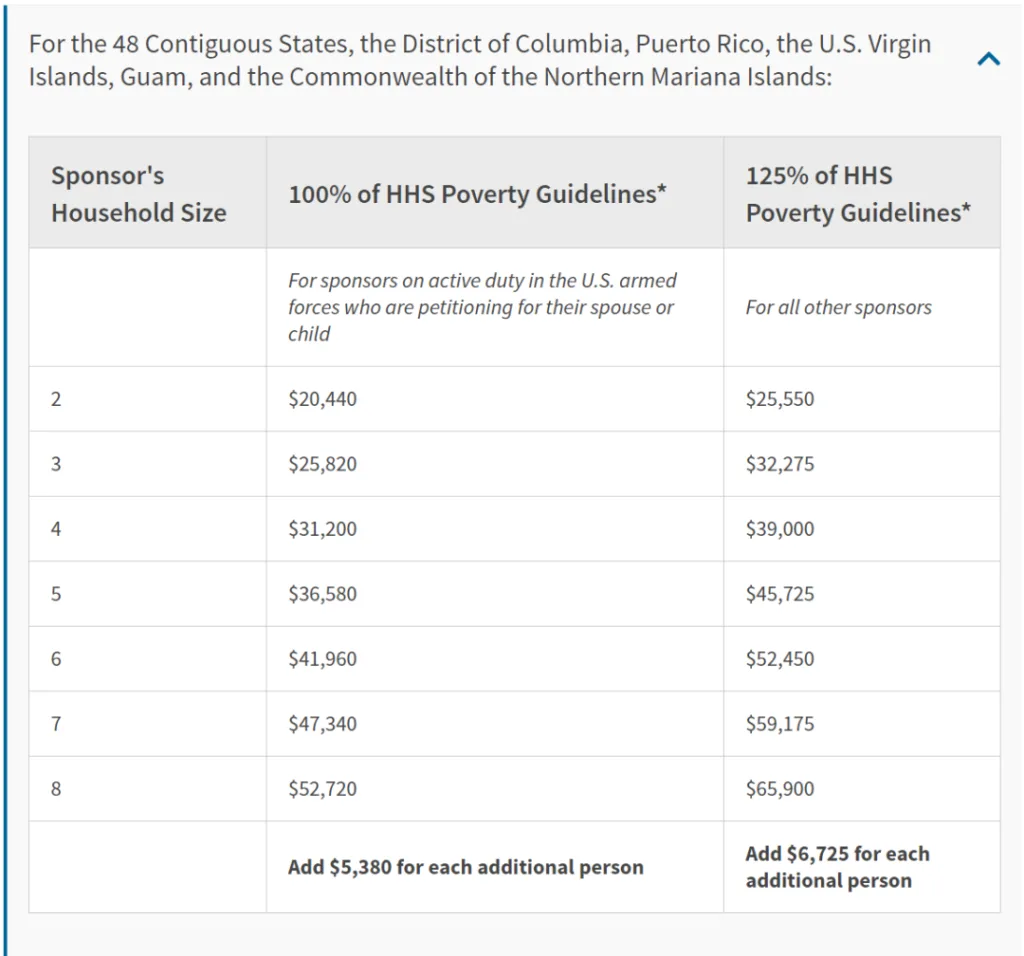This screenshot has width=1024, height=956.
Task: Click the $65,900 cell for household of 8
Action: click(780, 789)
